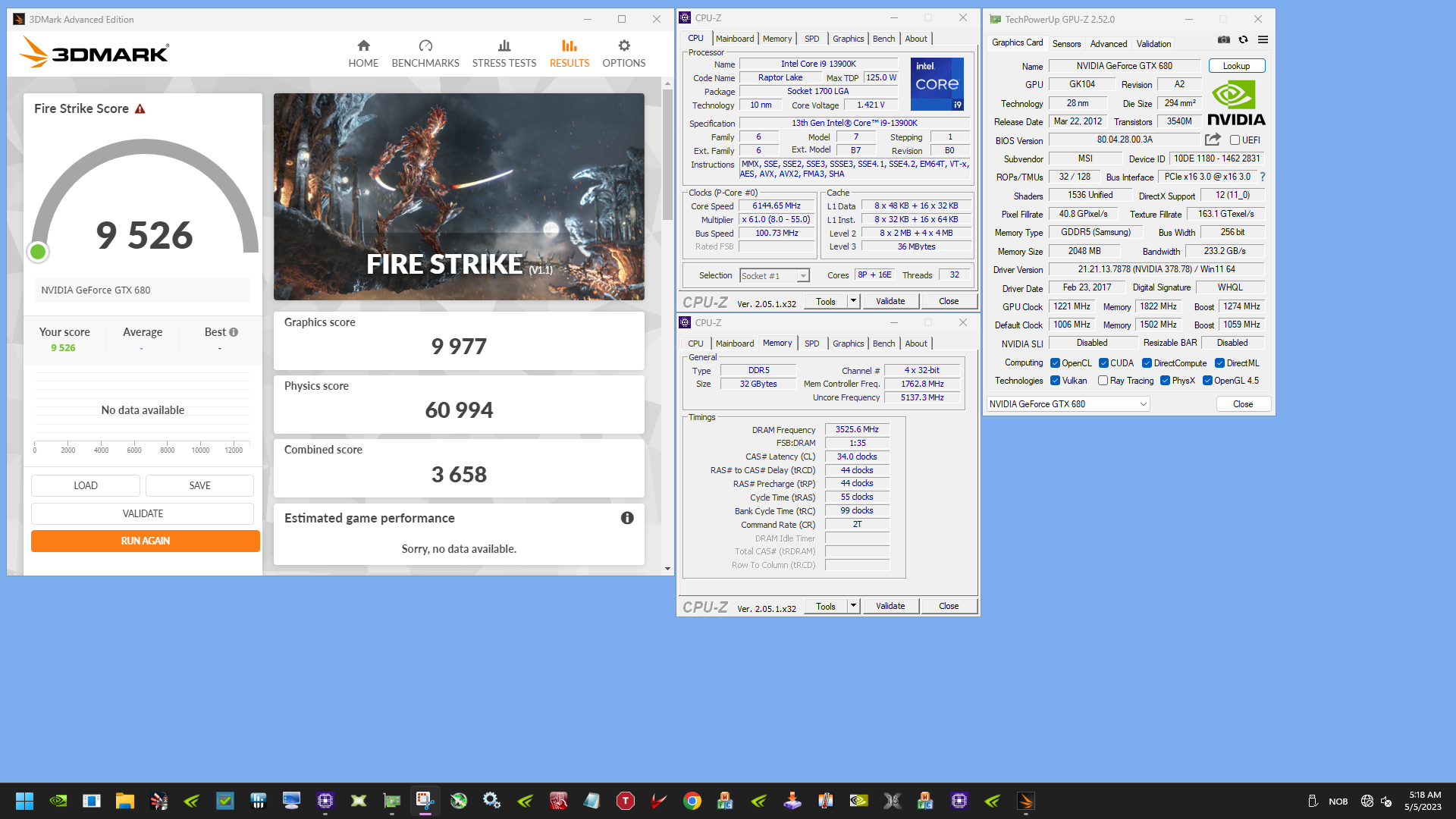Click the SAVE button in 3DMark

point(199,485)
